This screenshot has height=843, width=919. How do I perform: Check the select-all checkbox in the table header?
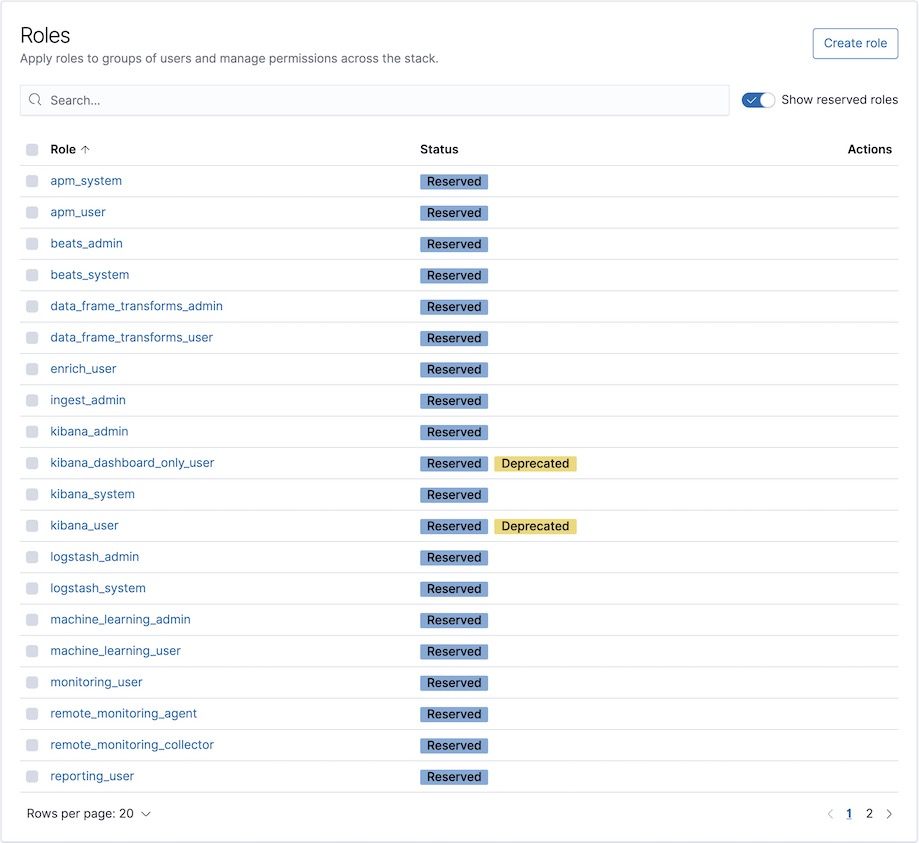tap(32, 149)
